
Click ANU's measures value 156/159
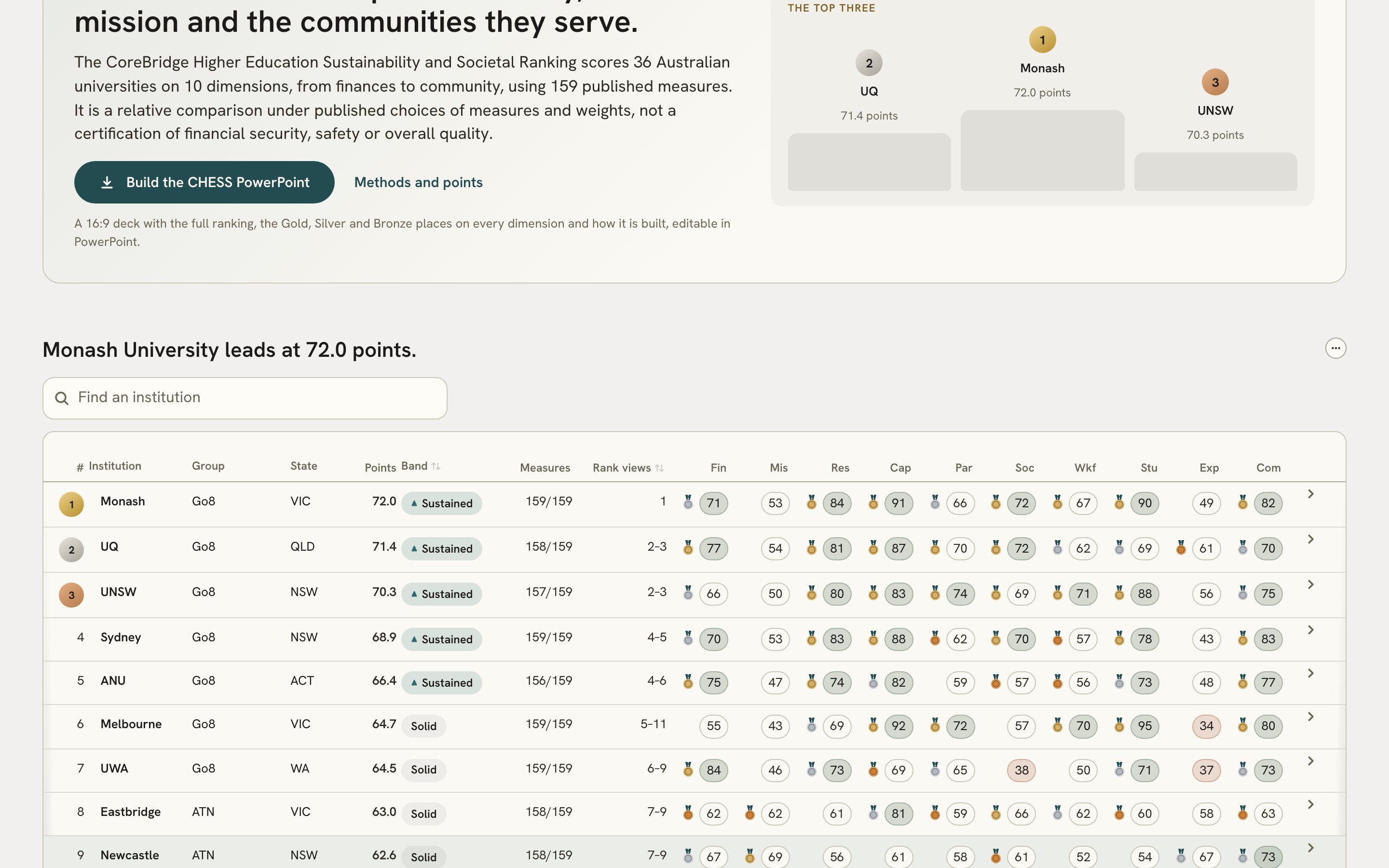point(549,680)
